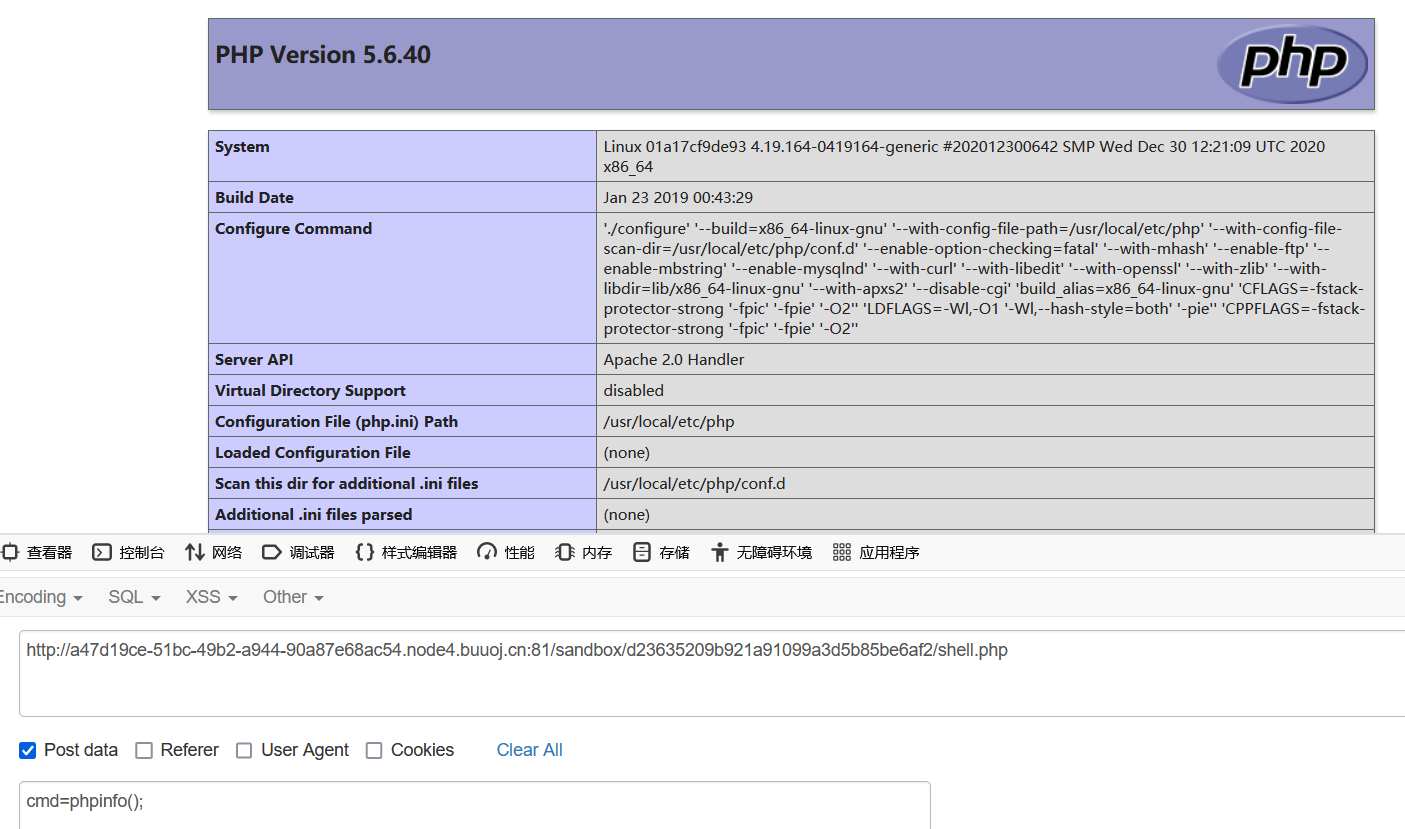The image size is (1405, 829).
Task: Open the Accessibility (无障碍环境) panel icon
Action: (719, 552)
